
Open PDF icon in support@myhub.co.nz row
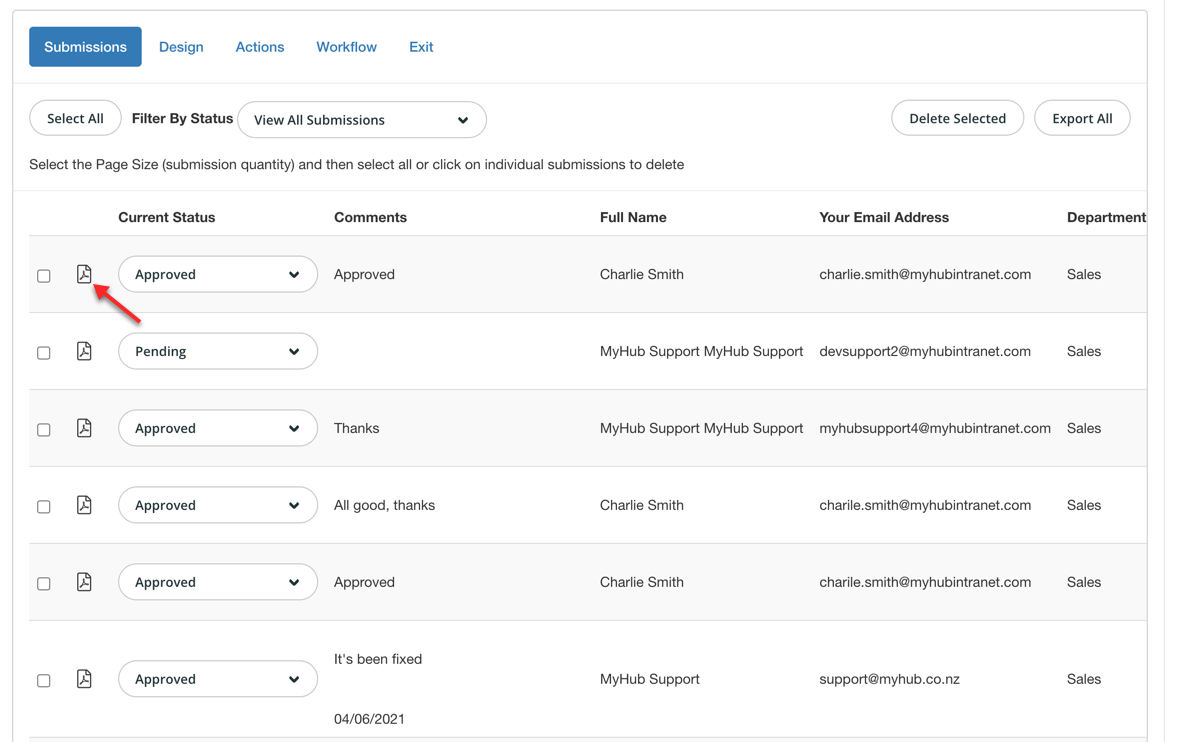(x=84, y=678)
